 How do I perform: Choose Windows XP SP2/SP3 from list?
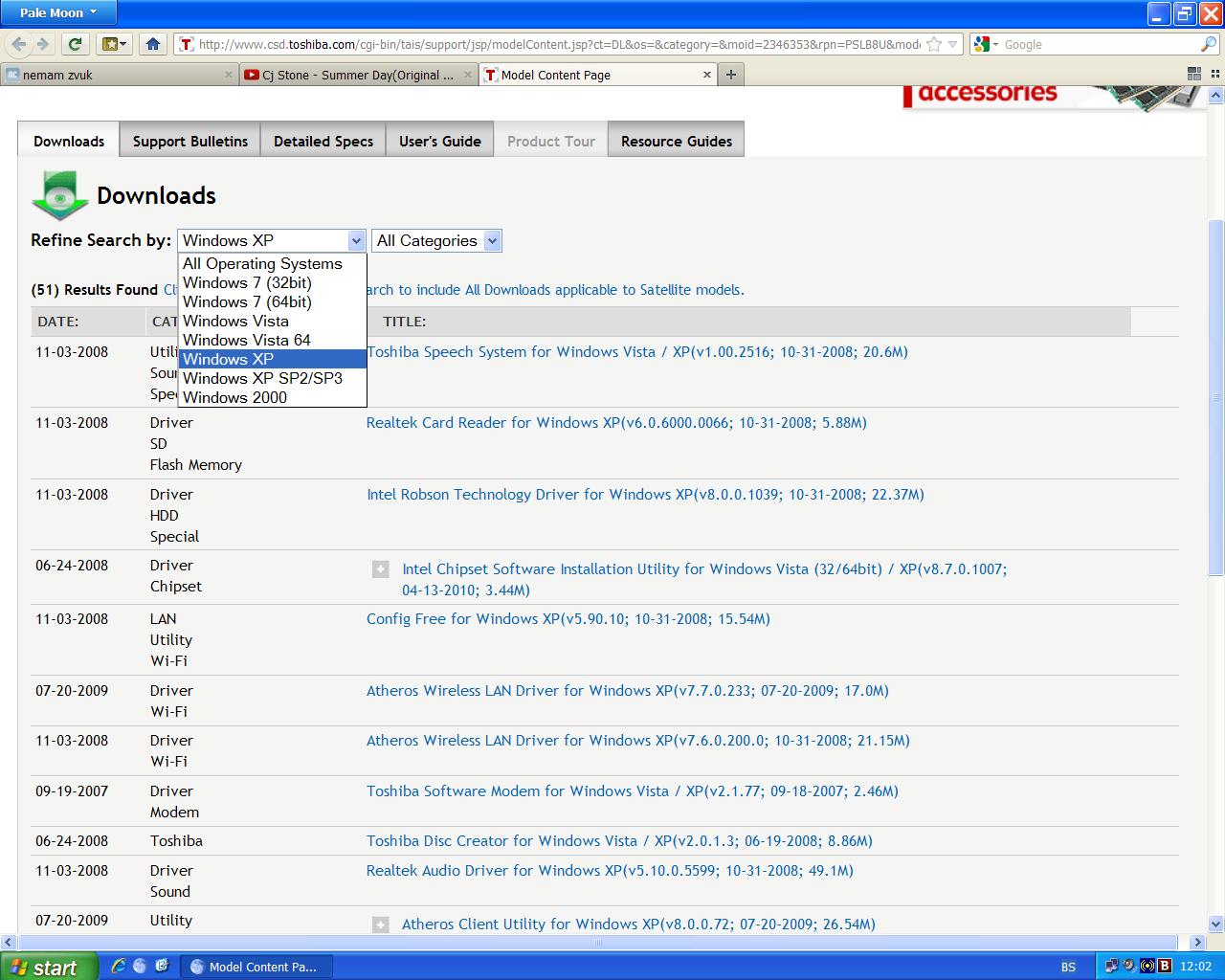[272, 379]
